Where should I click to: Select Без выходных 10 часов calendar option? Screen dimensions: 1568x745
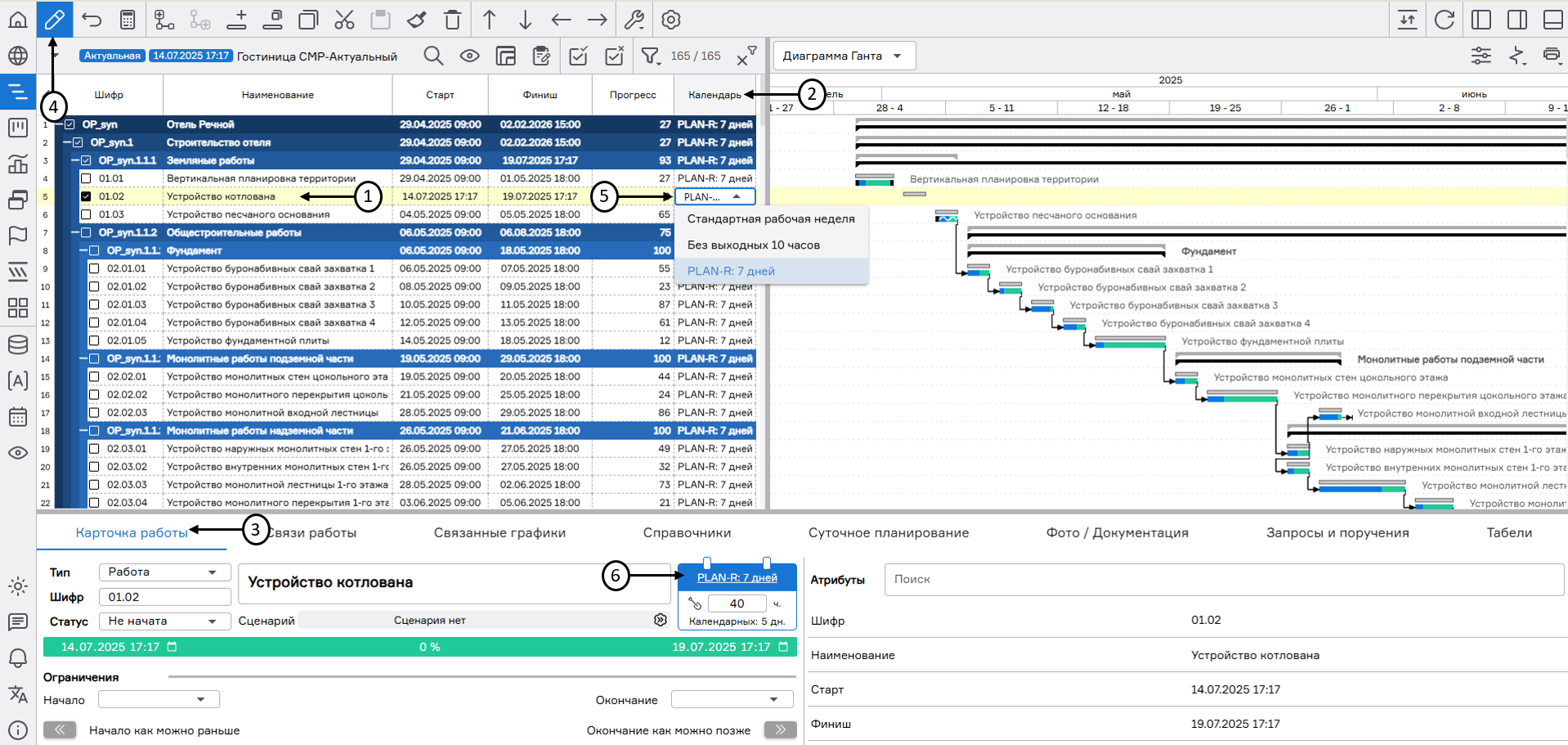coord(753,245)
